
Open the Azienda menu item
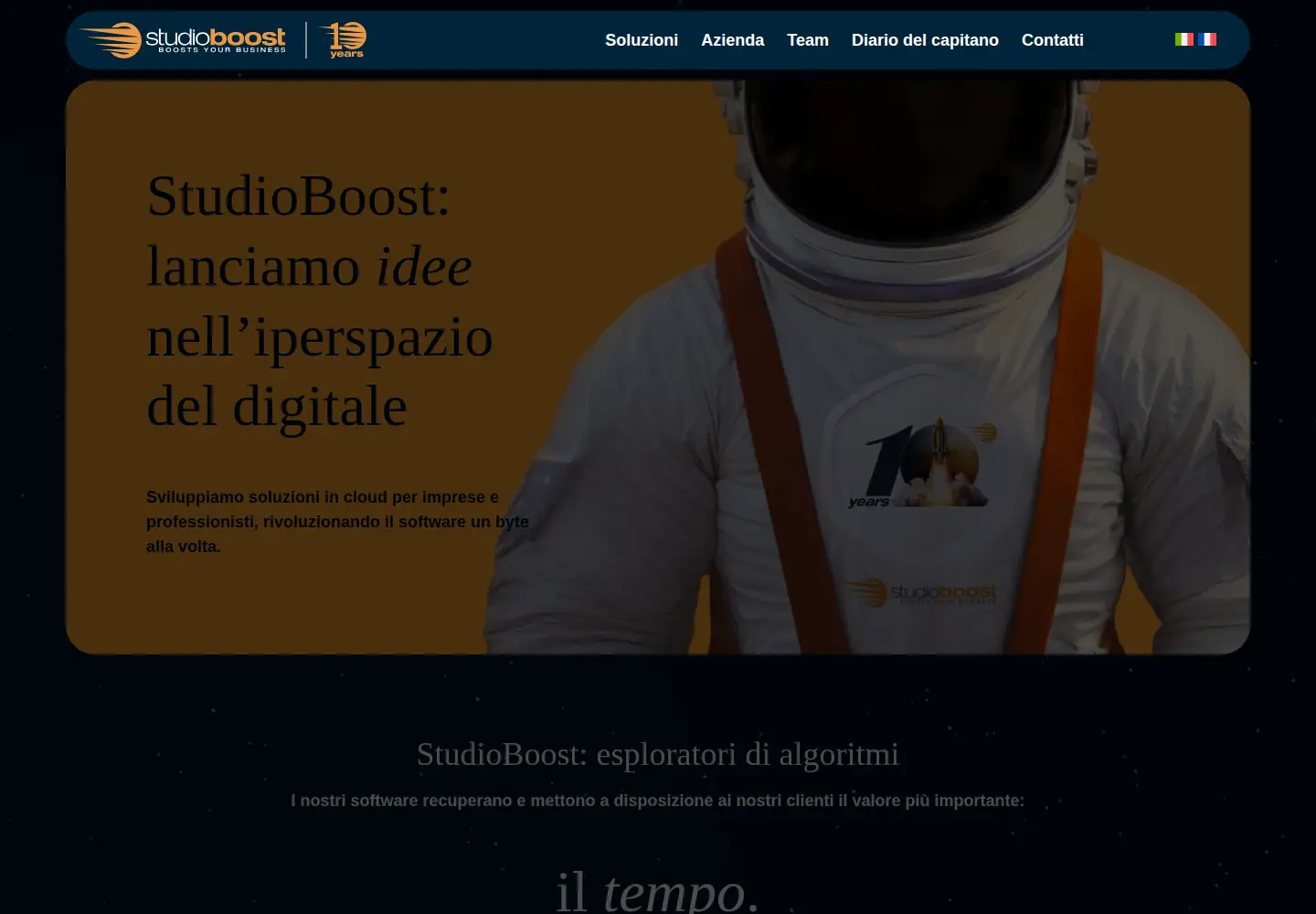point(732,40)
